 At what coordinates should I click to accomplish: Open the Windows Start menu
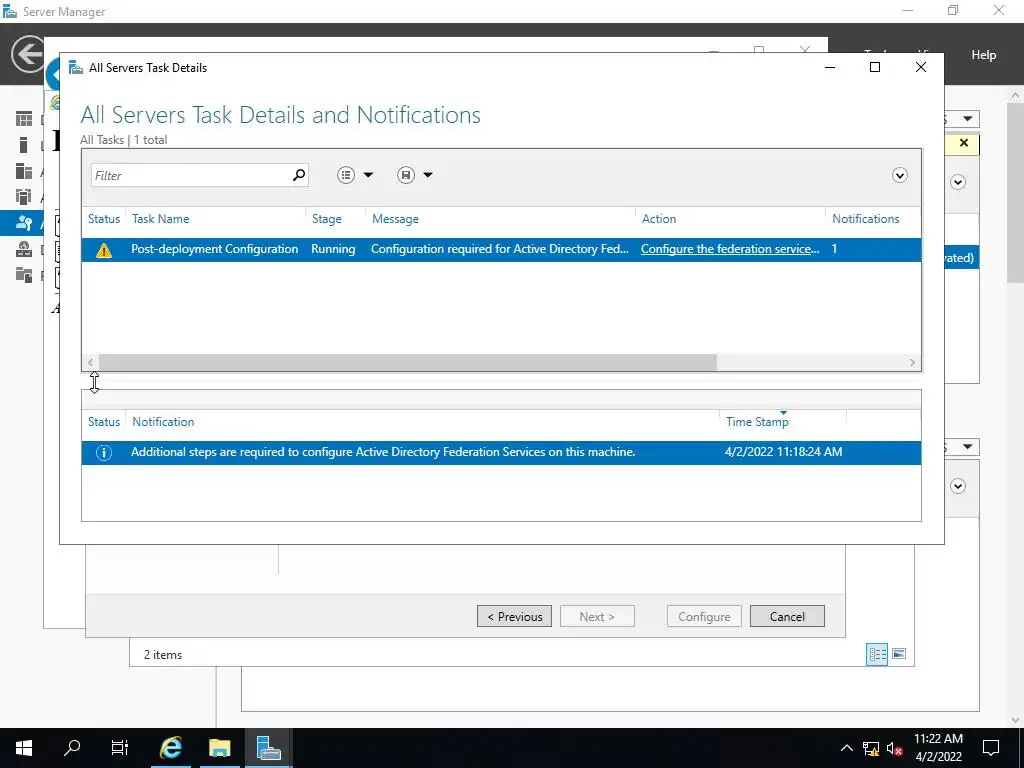(24, 748)
